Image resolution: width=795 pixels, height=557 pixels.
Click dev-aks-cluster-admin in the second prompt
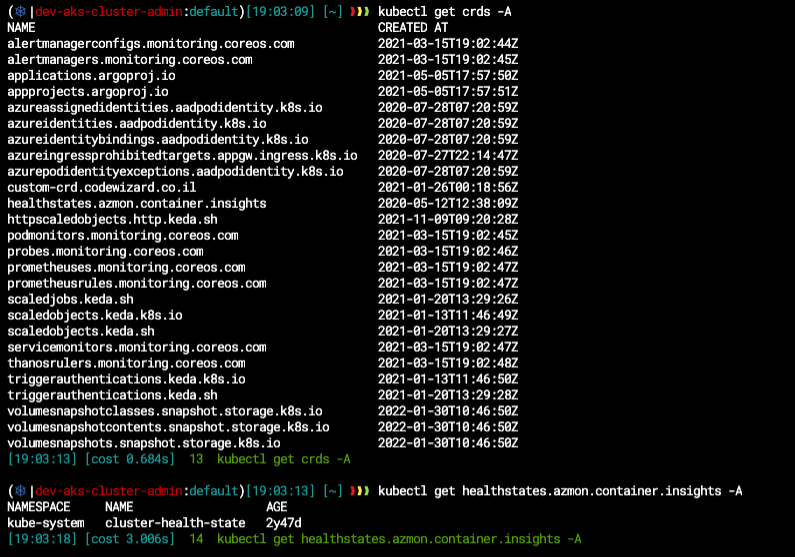tap(109, 491)
